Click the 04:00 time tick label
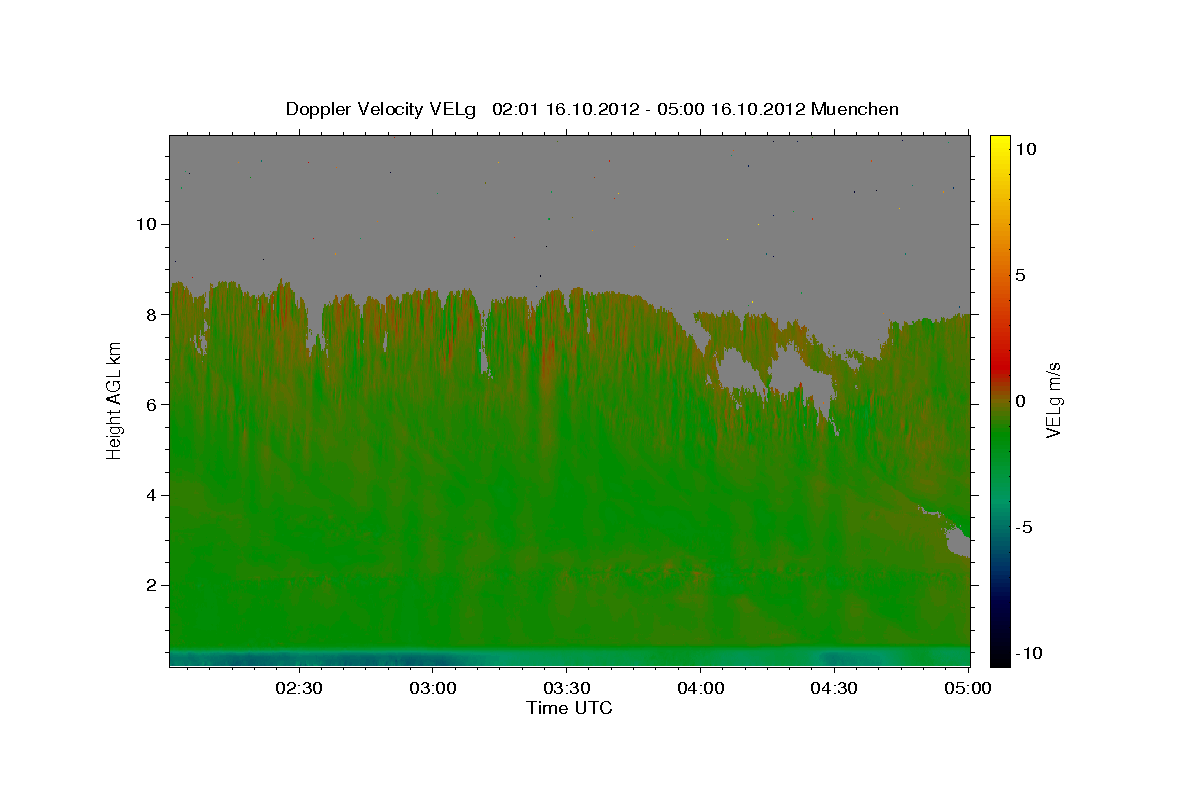This screenshot has height=800, width=1200. (700, 688)
